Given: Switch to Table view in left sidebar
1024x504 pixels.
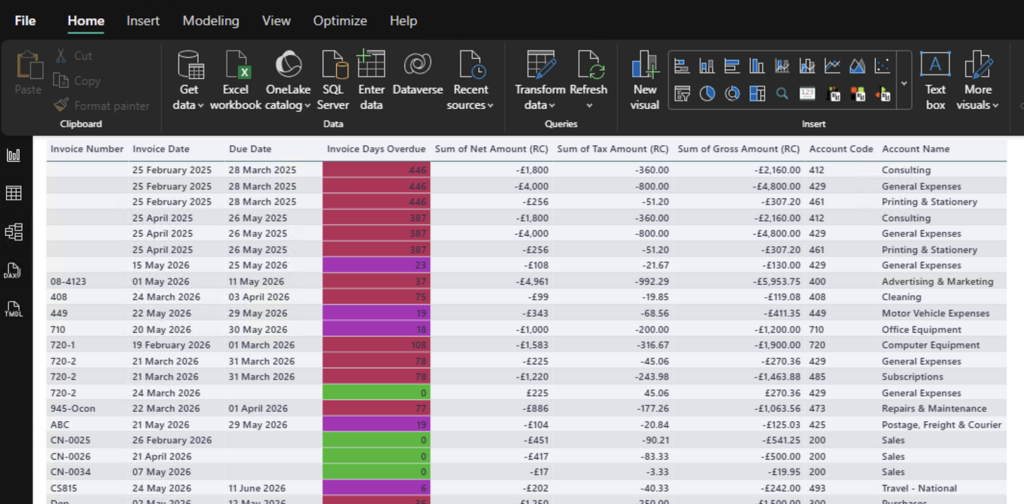Looking at the screenshot, I should point(14,193).
